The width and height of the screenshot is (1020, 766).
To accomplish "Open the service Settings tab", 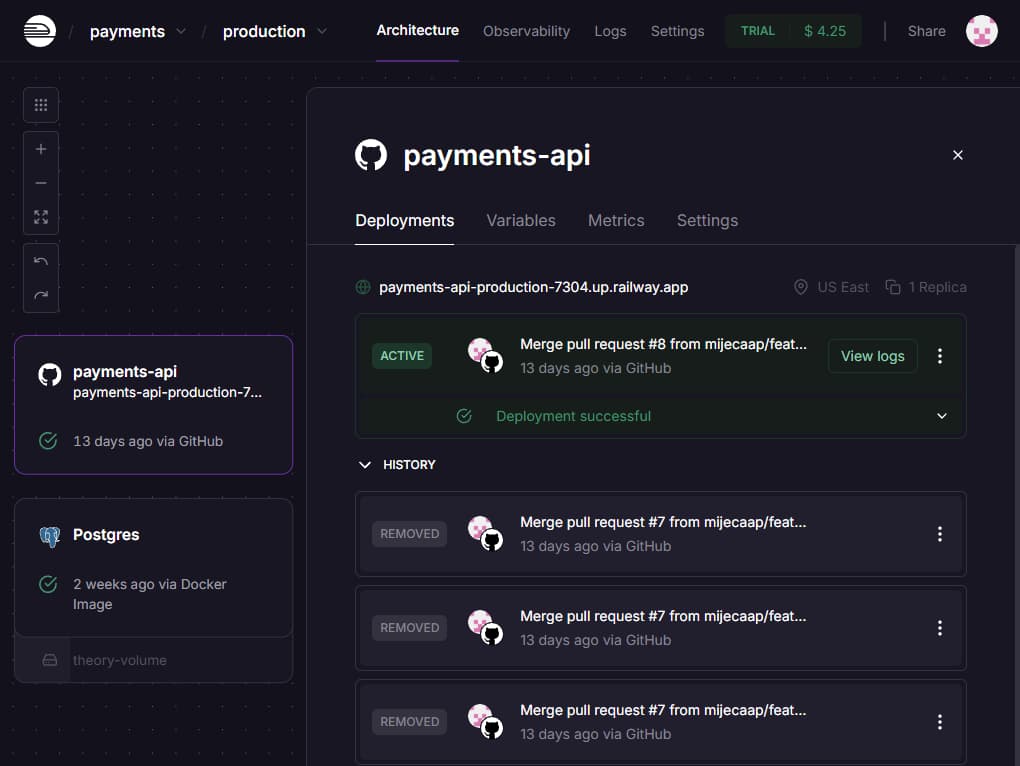I will pyautogui.click(x=707, y=220).
